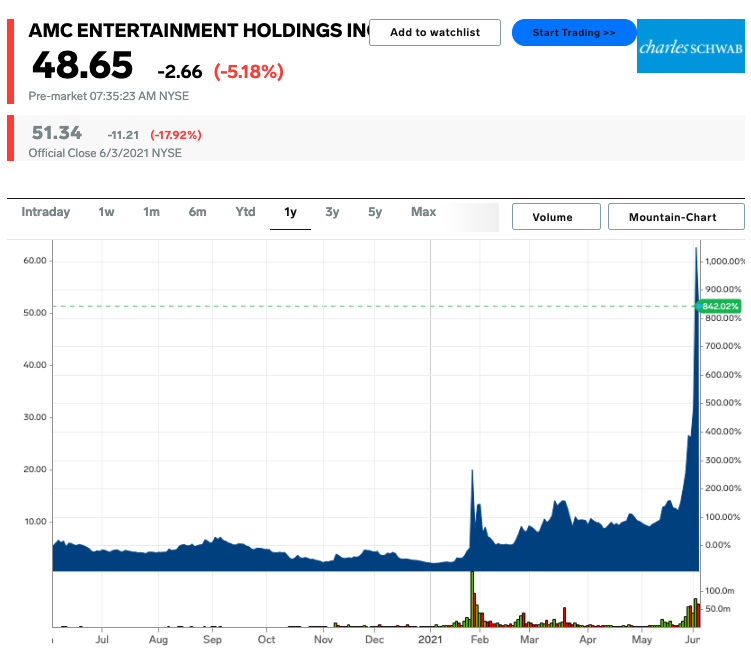
Task: Click the 60.00 price axis label
Action: pos(35,261)
